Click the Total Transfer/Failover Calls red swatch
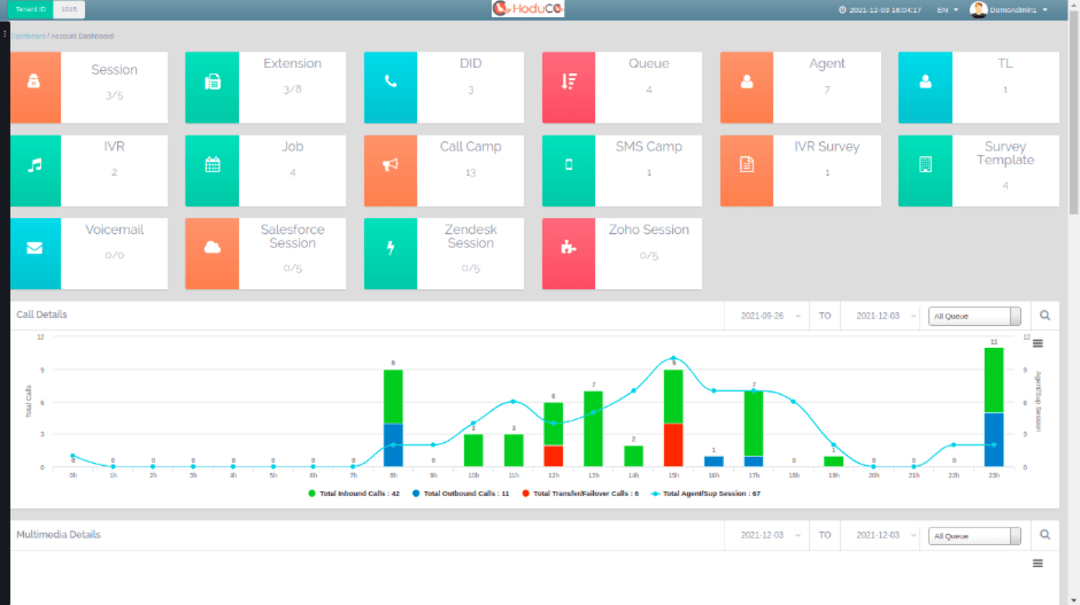This screenshot has width=1080, height=605. click(527, 493)
